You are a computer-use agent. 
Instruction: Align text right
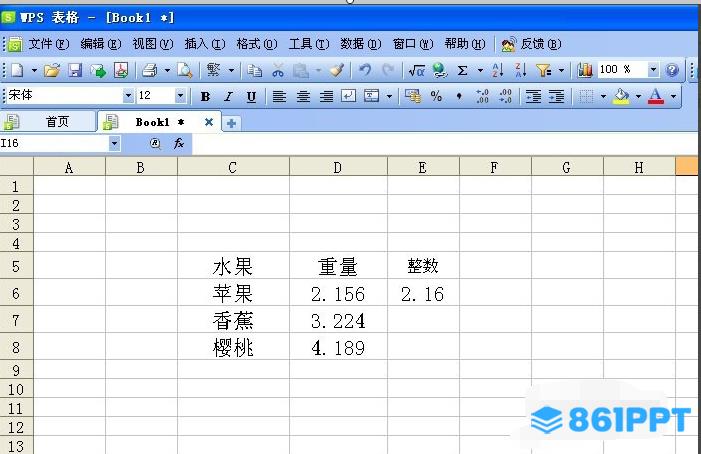click(326, 96)
